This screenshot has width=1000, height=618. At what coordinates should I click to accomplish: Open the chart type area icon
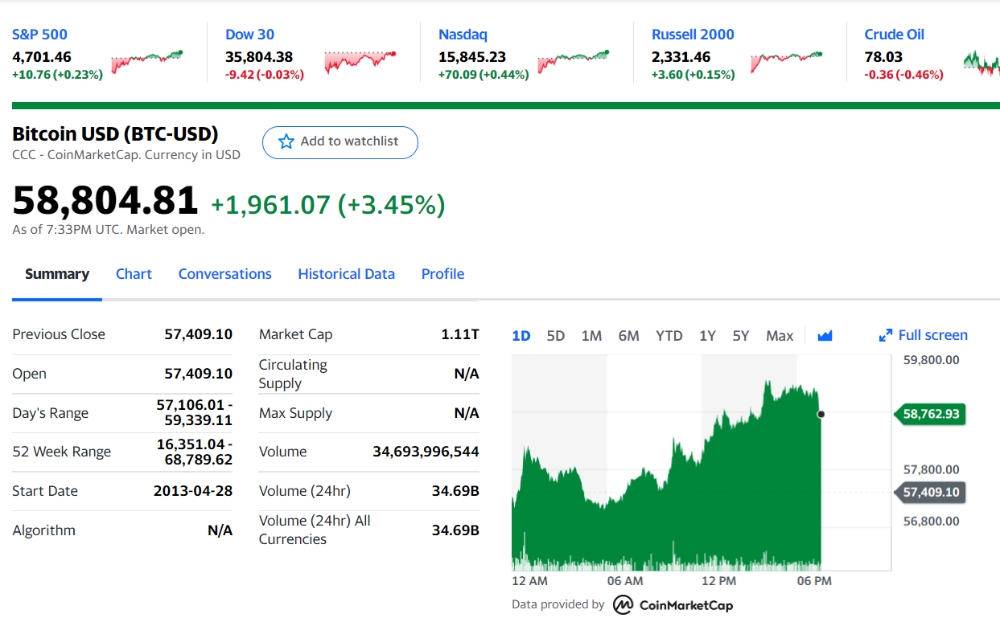[825, 335]
